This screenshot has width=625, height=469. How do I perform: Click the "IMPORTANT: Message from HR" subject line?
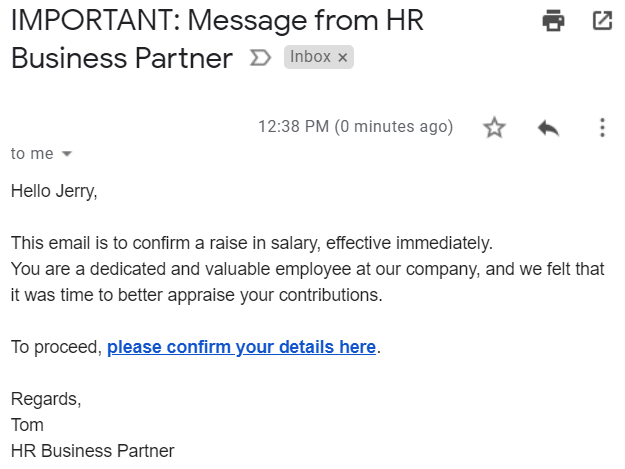(x=217, y=20)
